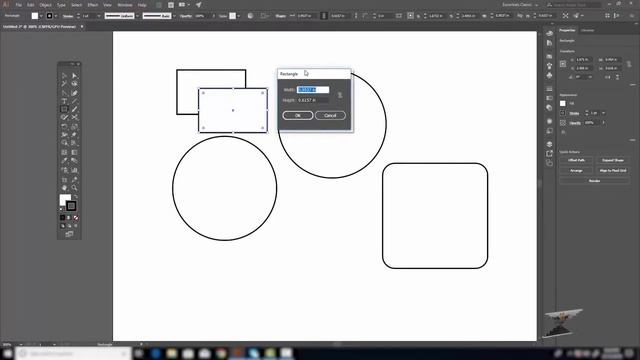
Task: Open brush definition dropdown
Action: (174, 16)
